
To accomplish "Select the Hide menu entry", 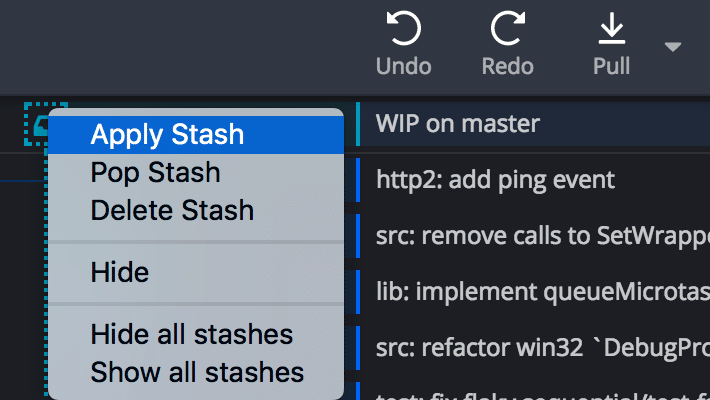I will 119,272.
